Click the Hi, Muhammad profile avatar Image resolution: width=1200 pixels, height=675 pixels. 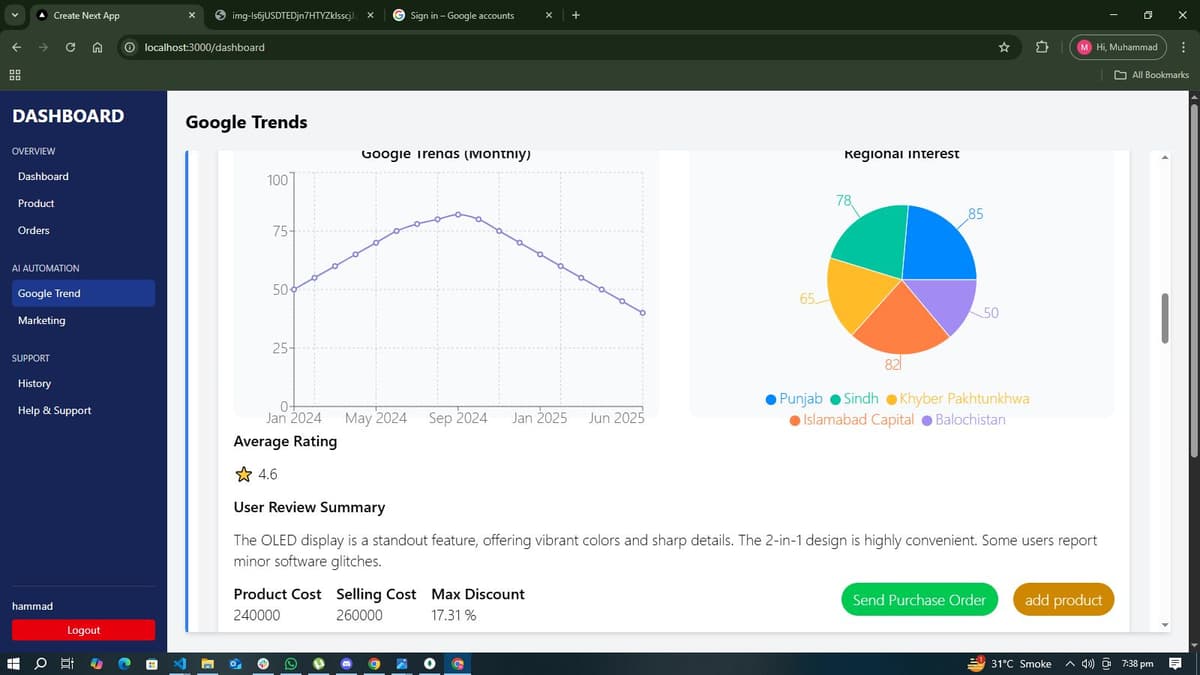tap(1085, 47)
